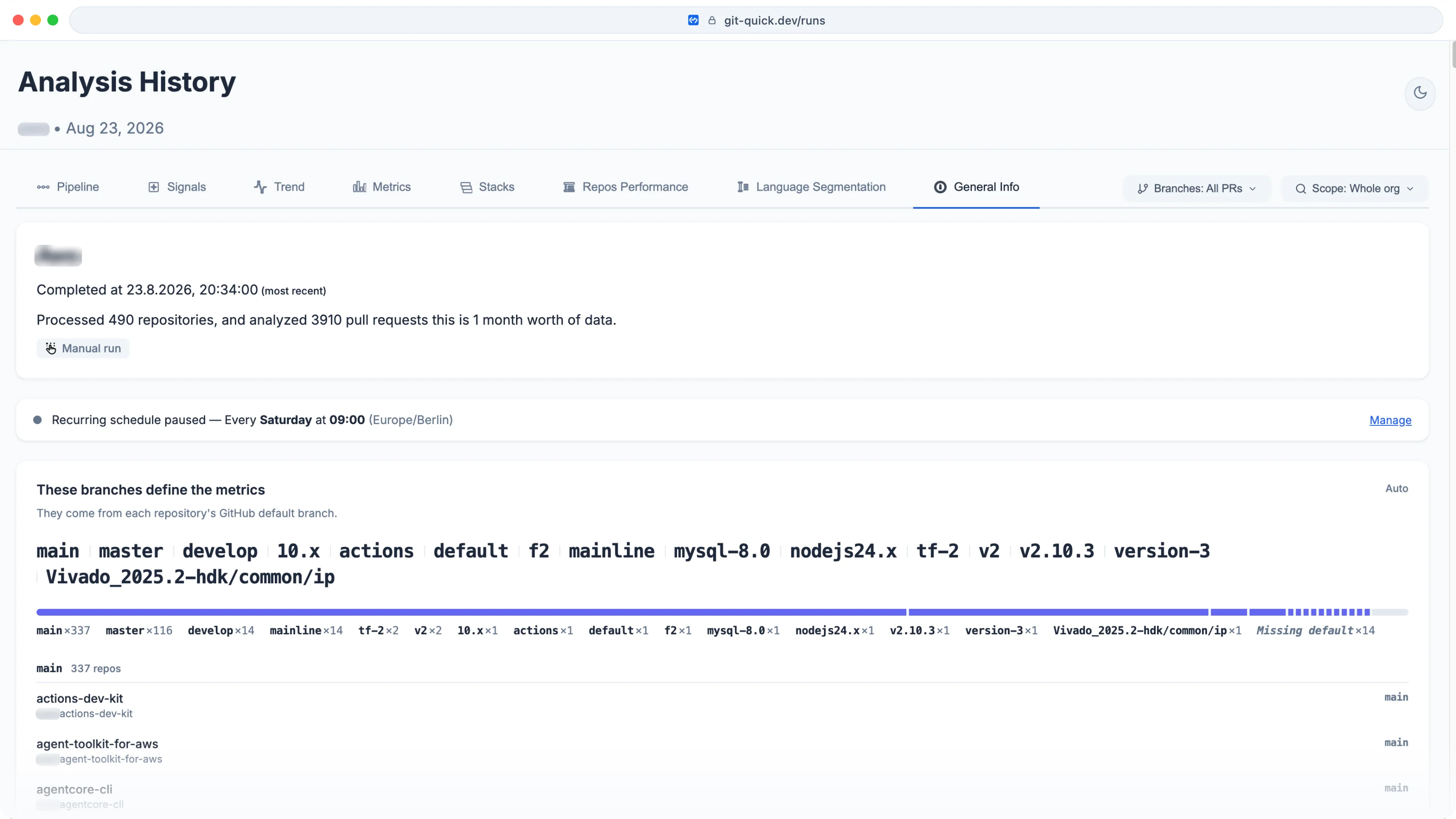Switch to the Signals tab
Viewport: 1456px width, 819px height.
pos(177,187)
